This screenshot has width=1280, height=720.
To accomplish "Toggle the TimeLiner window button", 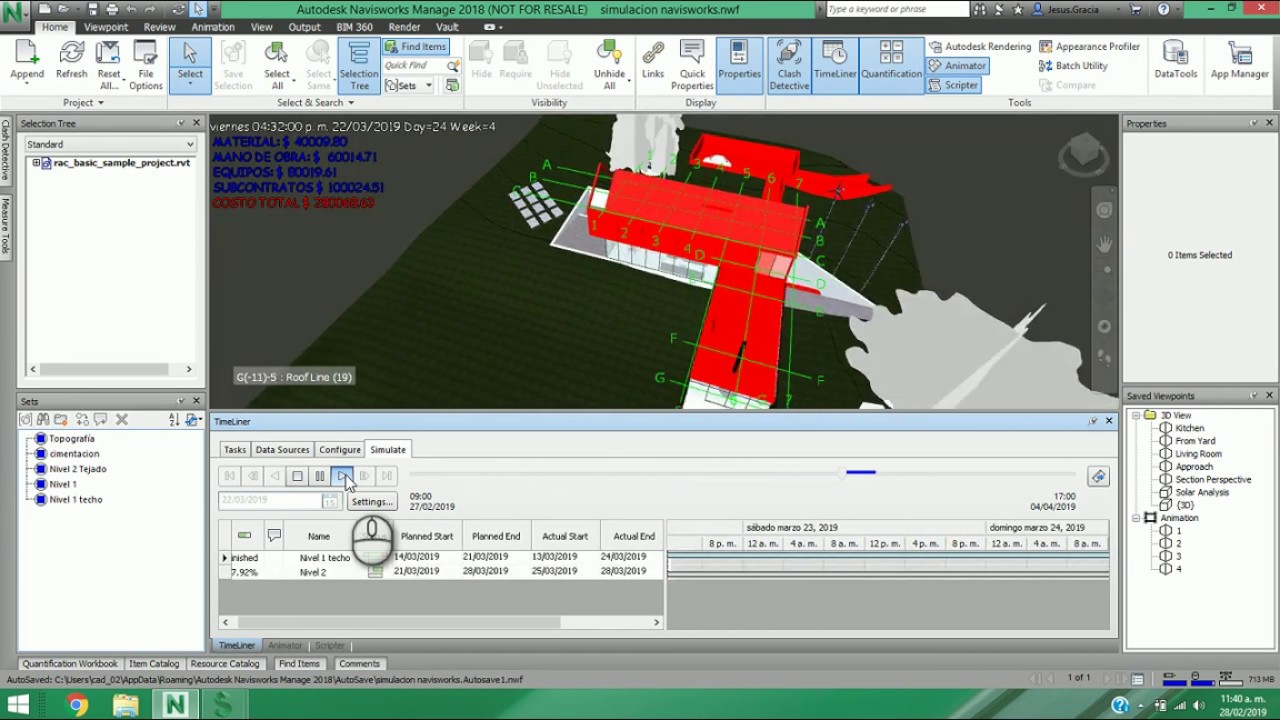I will (835, 65).
